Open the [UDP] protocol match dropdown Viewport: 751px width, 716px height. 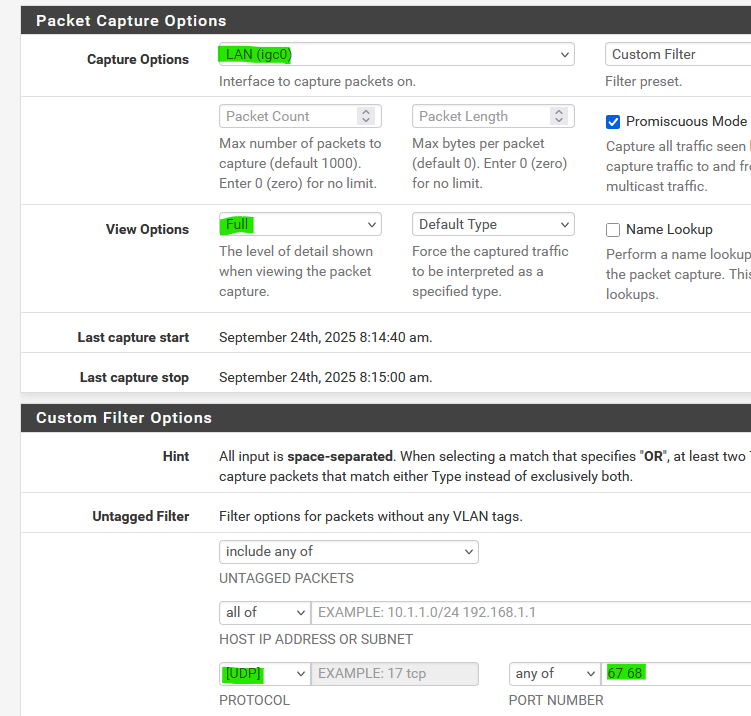click(x=265, y=673)
